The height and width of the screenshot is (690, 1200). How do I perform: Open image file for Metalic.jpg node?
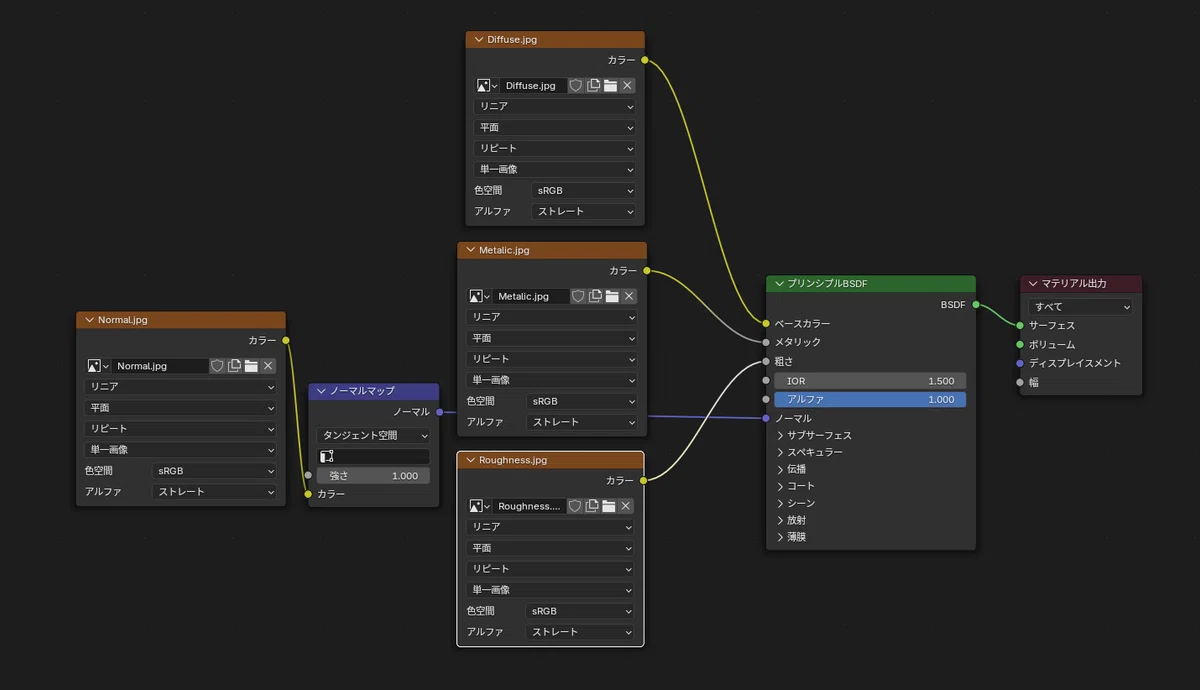(x=612, y=296)
